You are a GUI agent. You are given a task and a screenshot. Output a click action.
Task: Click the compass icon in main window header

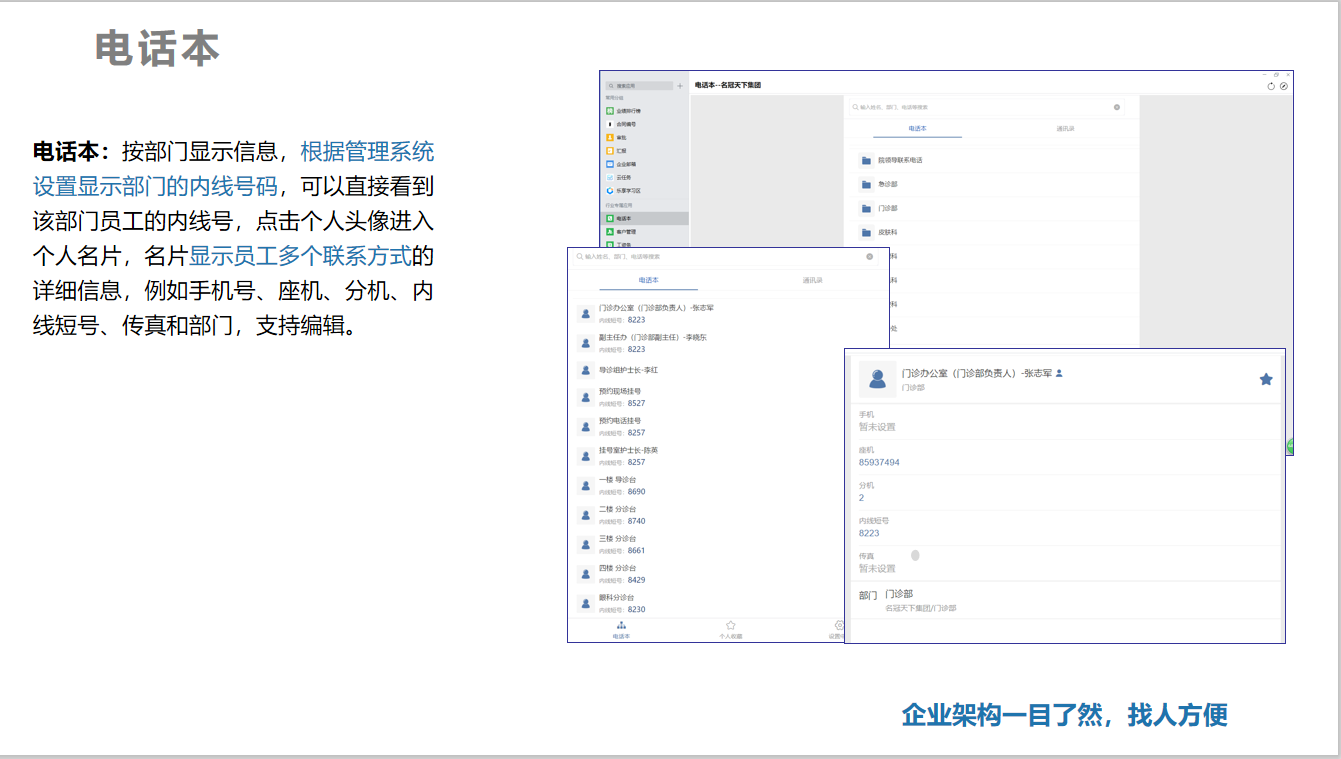(x=1284, y=86)
